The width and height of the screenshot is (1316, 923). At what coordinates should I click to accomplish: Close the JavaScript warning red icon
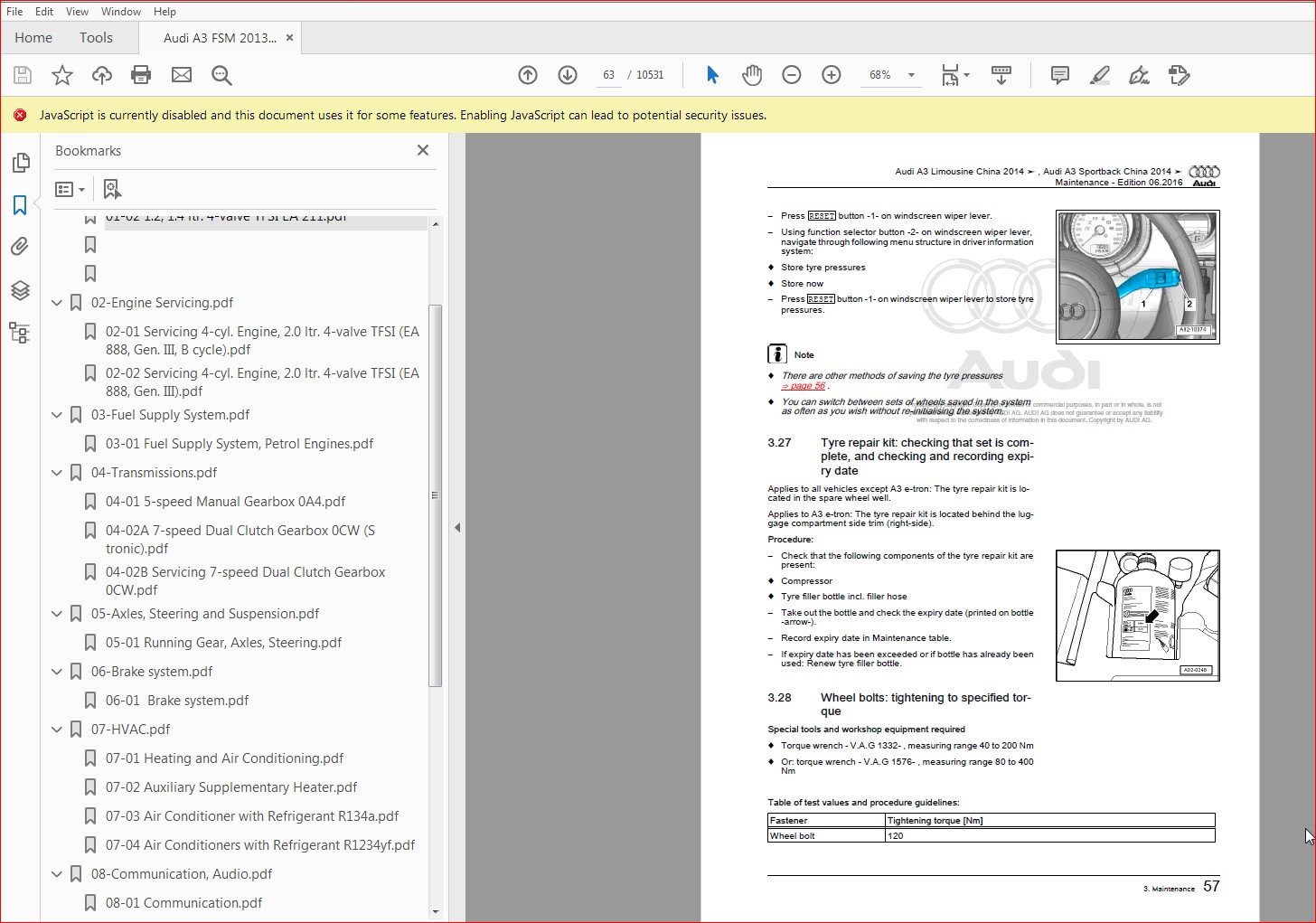pyautogui.click(x=20, y=115)
